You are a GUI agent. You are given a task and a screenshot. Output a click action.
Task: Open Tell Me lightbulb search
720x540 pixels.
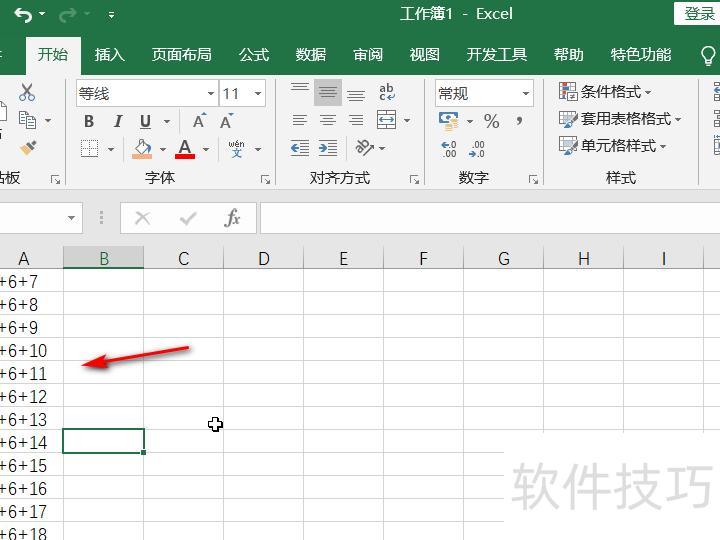point(708,55)
